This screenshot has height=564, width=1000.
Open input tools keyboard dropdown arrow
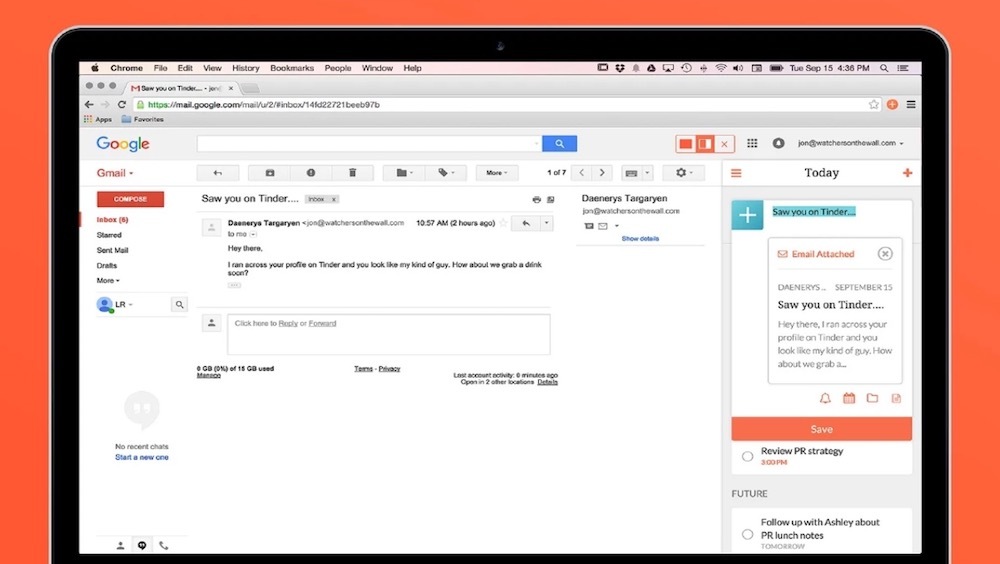click(647, 173)
